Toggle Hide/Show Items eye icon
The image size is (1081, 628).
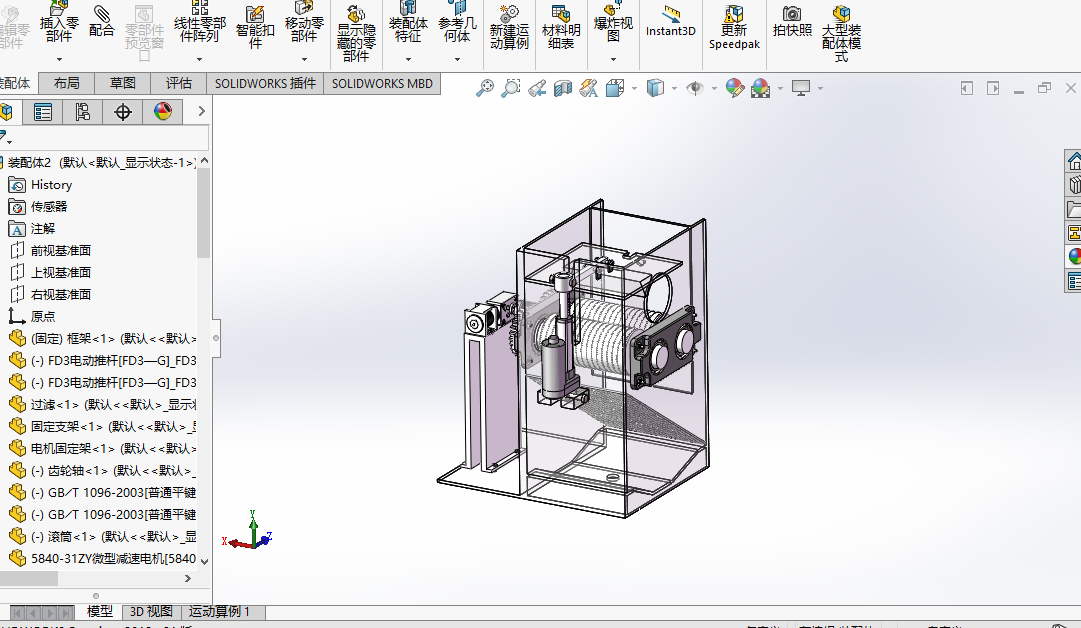[x=695, y=88]
